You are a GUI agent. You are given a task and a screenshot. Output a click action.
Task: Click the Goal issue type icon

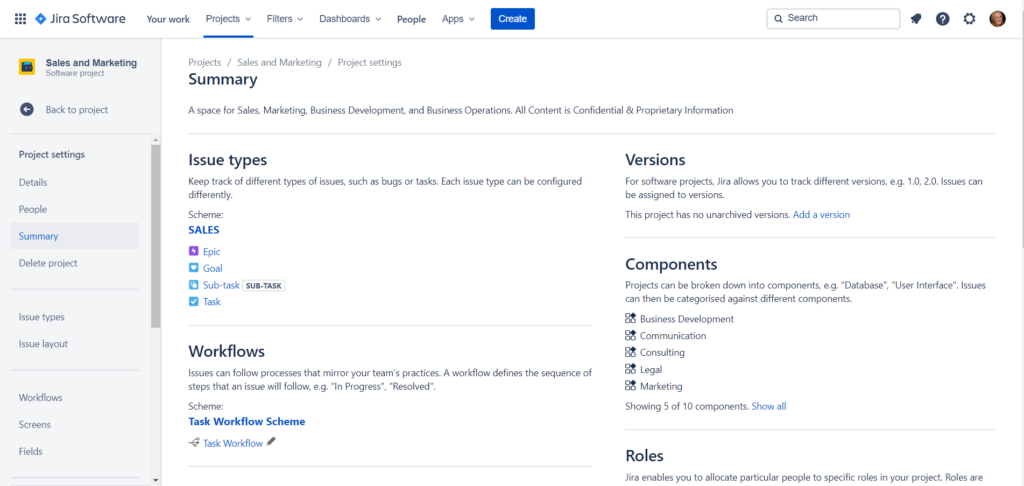click(193, 268)
